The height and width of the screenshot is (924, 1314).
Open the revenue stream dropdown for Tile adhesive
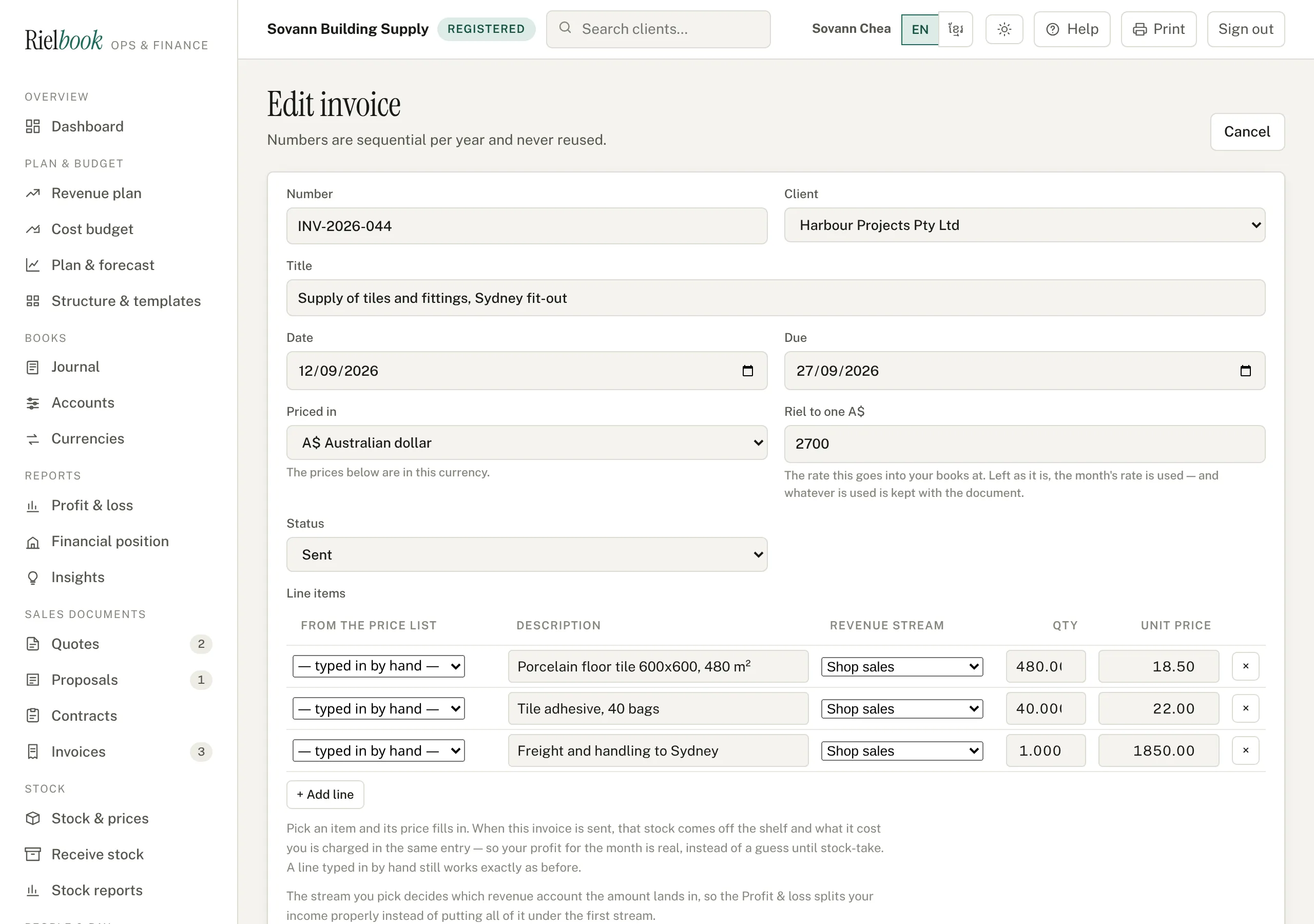click(902, 709)
